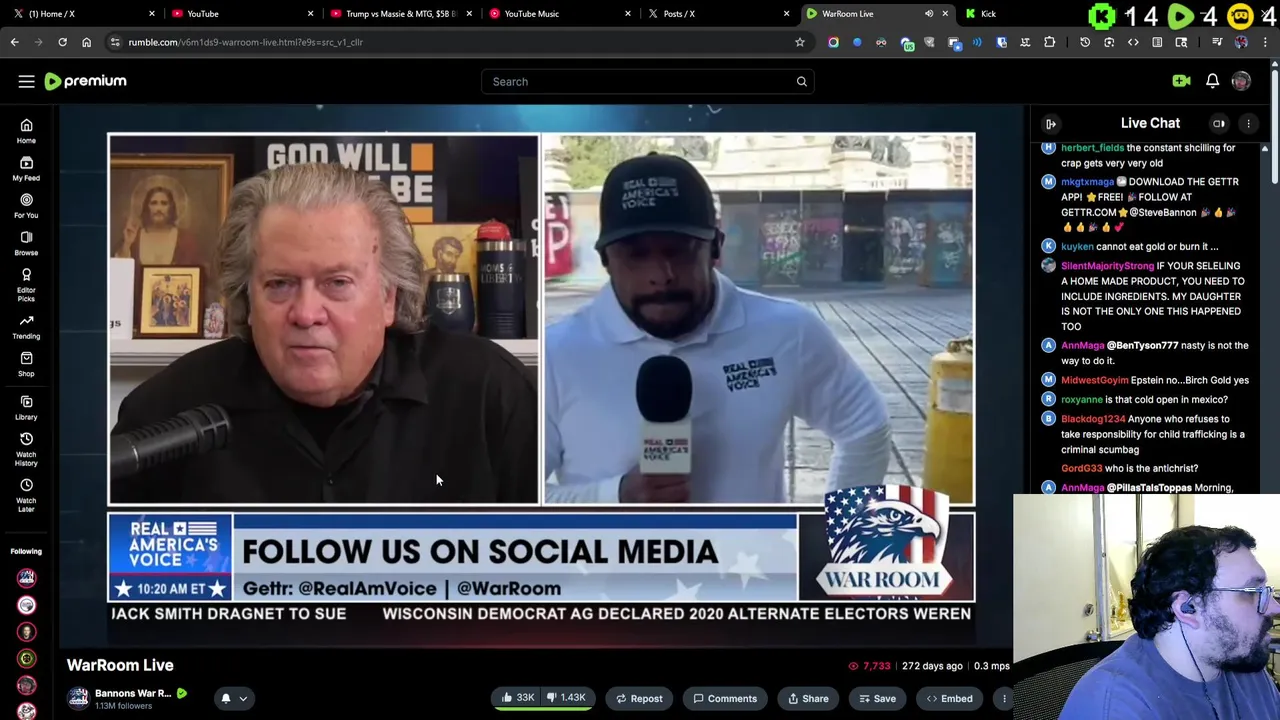Click the code brackets toolbar icon
Image resolution: width=1280 pixels, height=720 pixels.
[1133, 42]
